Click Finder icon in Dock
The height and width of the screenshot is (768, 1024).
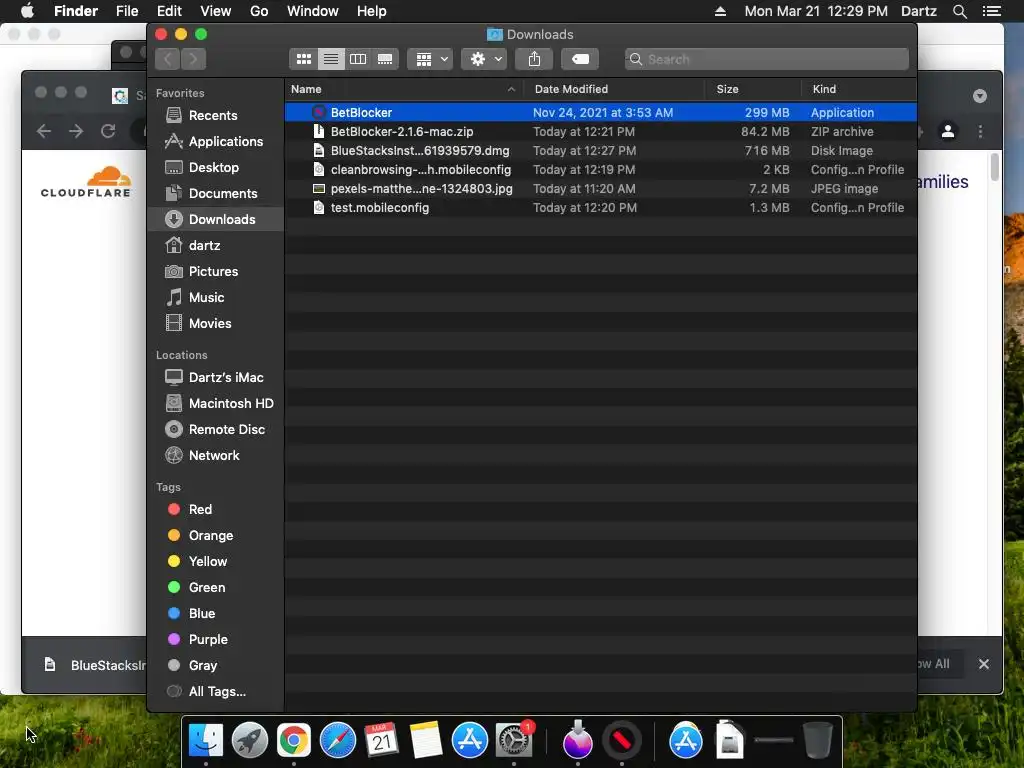(x=206, y=740)
